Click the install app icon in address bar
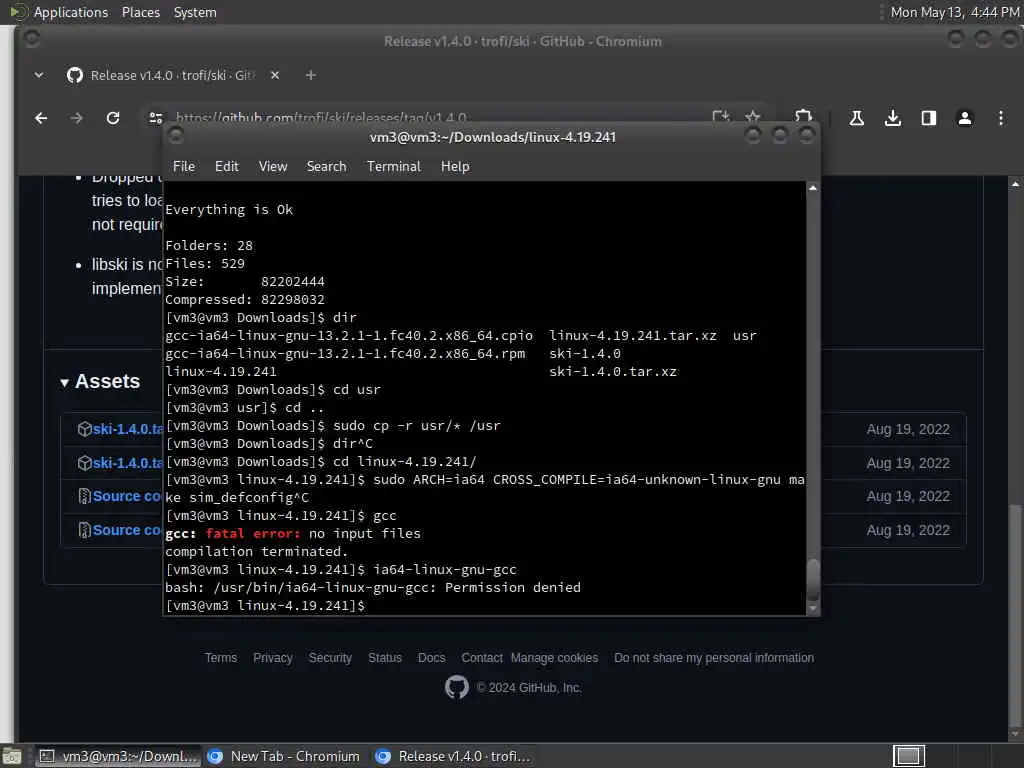The width and height of the screenshot is (1024, 768). (x=721, y=116)
